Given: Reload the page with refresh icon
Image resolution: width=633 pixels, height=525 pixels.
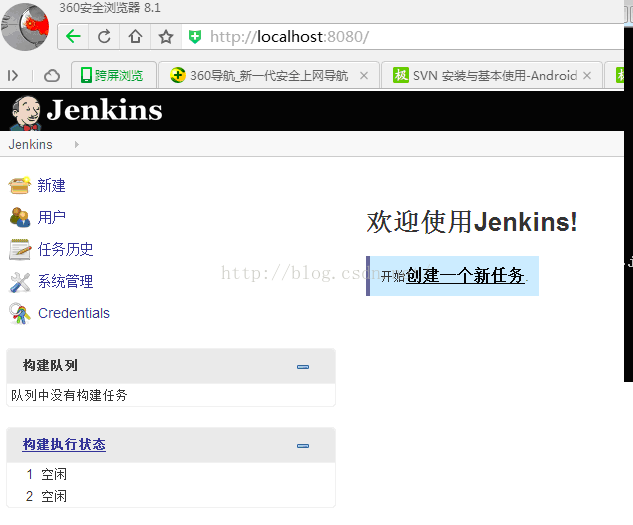Looking at the screenshot, I should (x=104, y=37).
